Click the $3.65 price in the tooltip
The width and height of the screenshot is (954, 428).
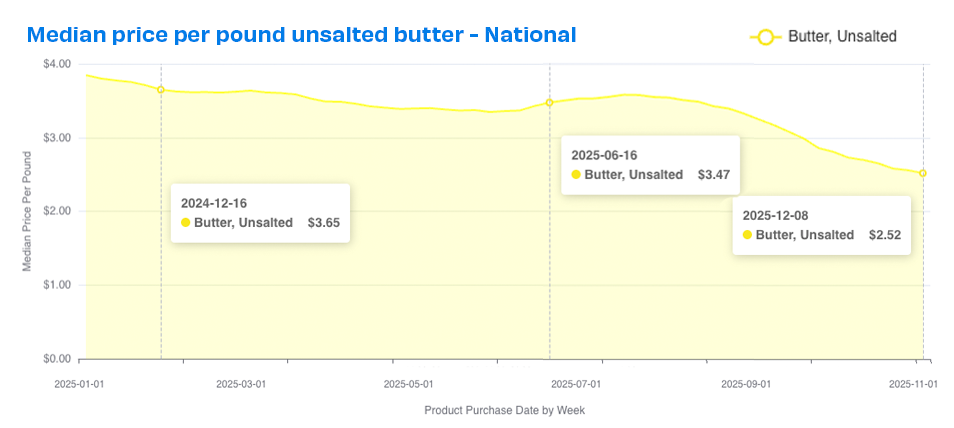coord(323,223)
